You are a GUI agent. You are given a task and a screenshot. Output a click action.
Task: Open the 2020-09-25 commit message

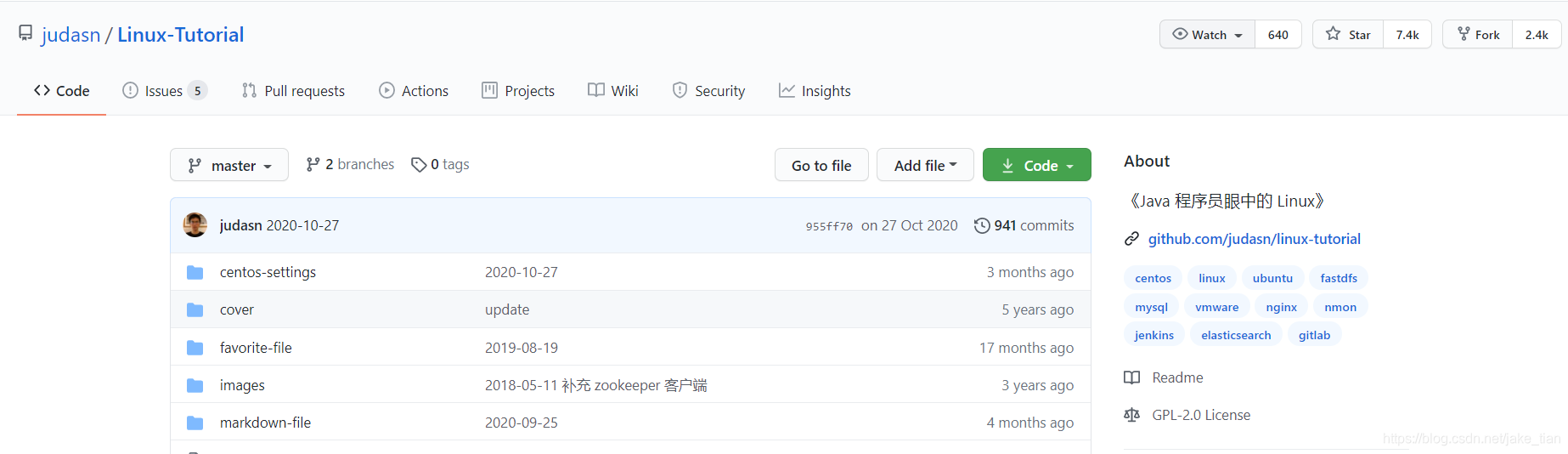click(x=522, y=423)
